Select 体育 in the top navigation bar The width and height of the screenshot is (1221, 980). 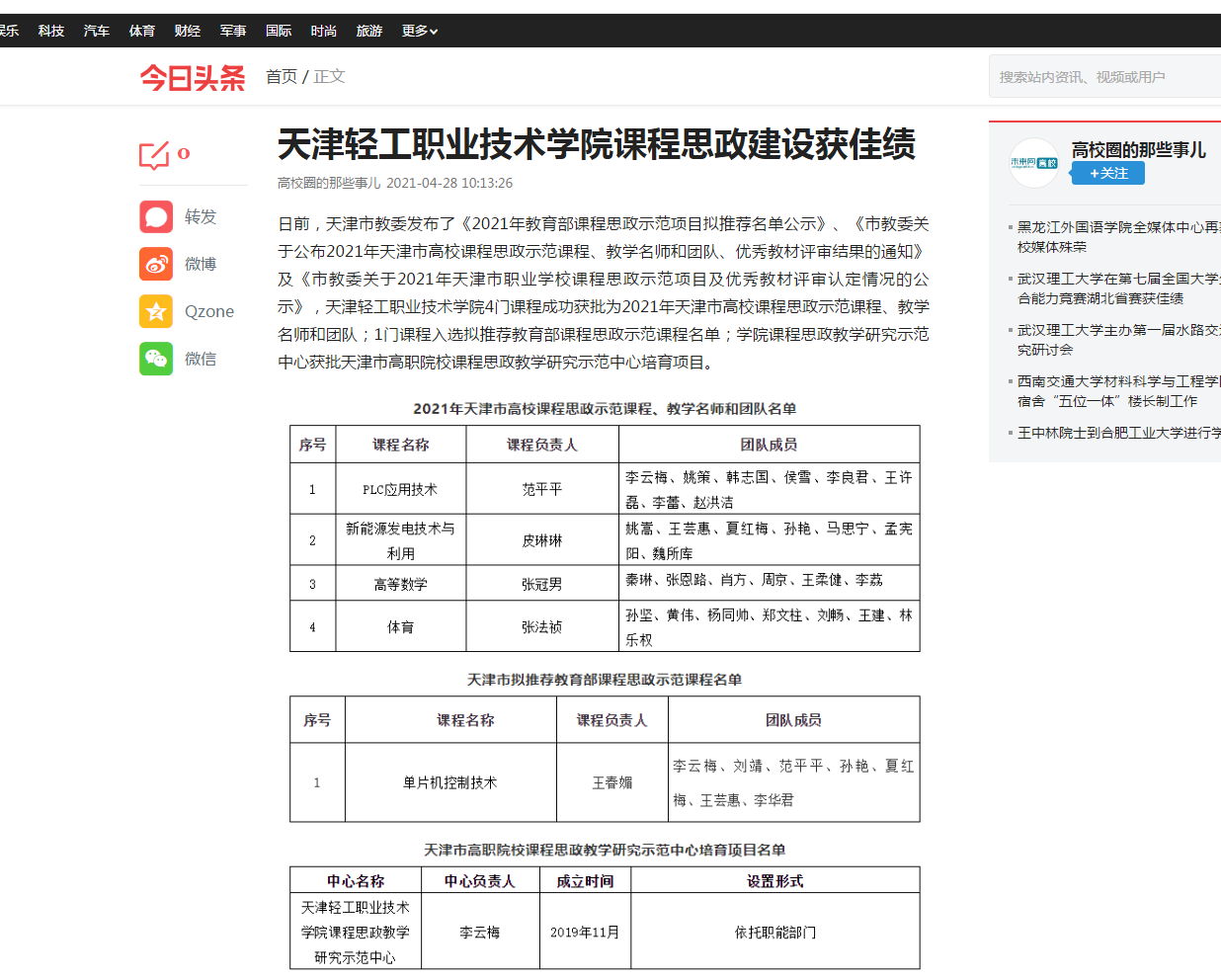coord(142,31)
